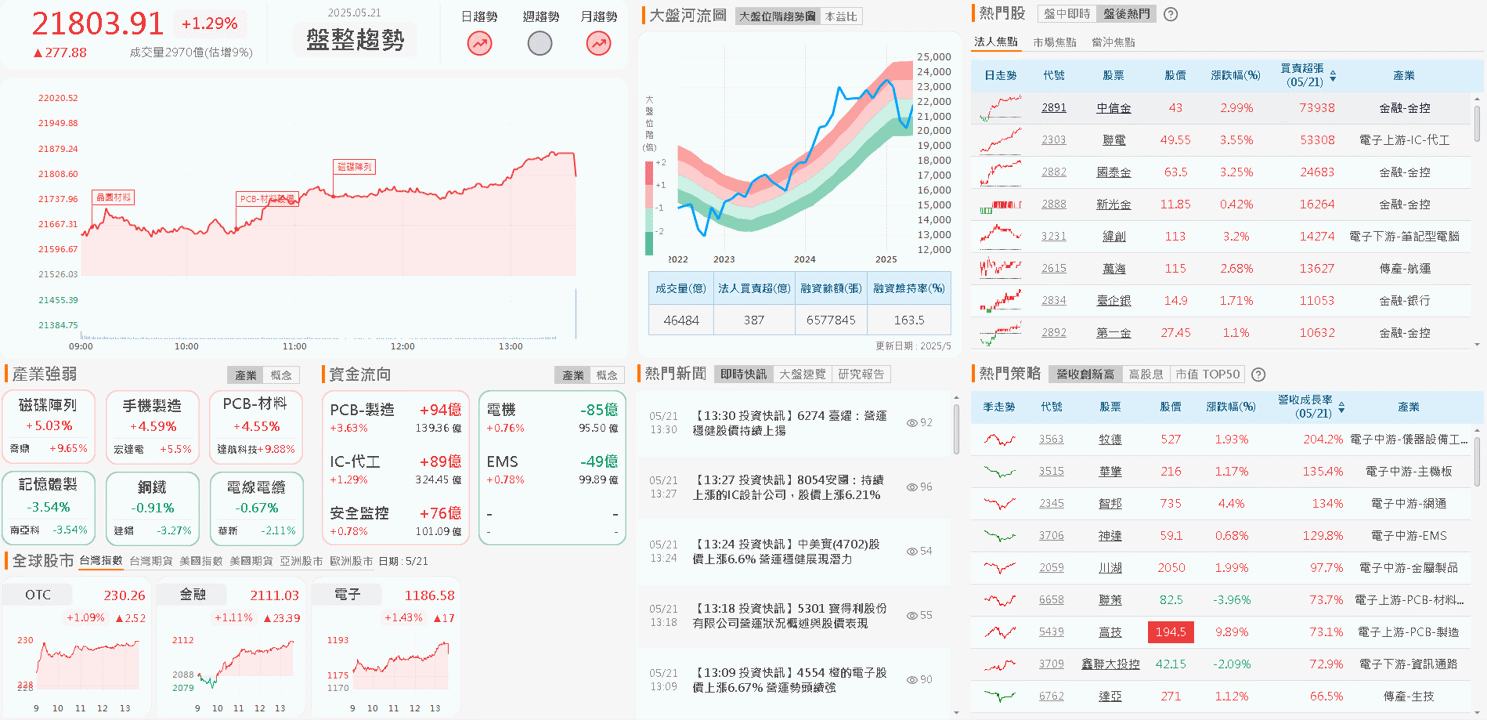
Task: Select 大盤位階趨勢圖 in the river chart
Action: [776, 16]
